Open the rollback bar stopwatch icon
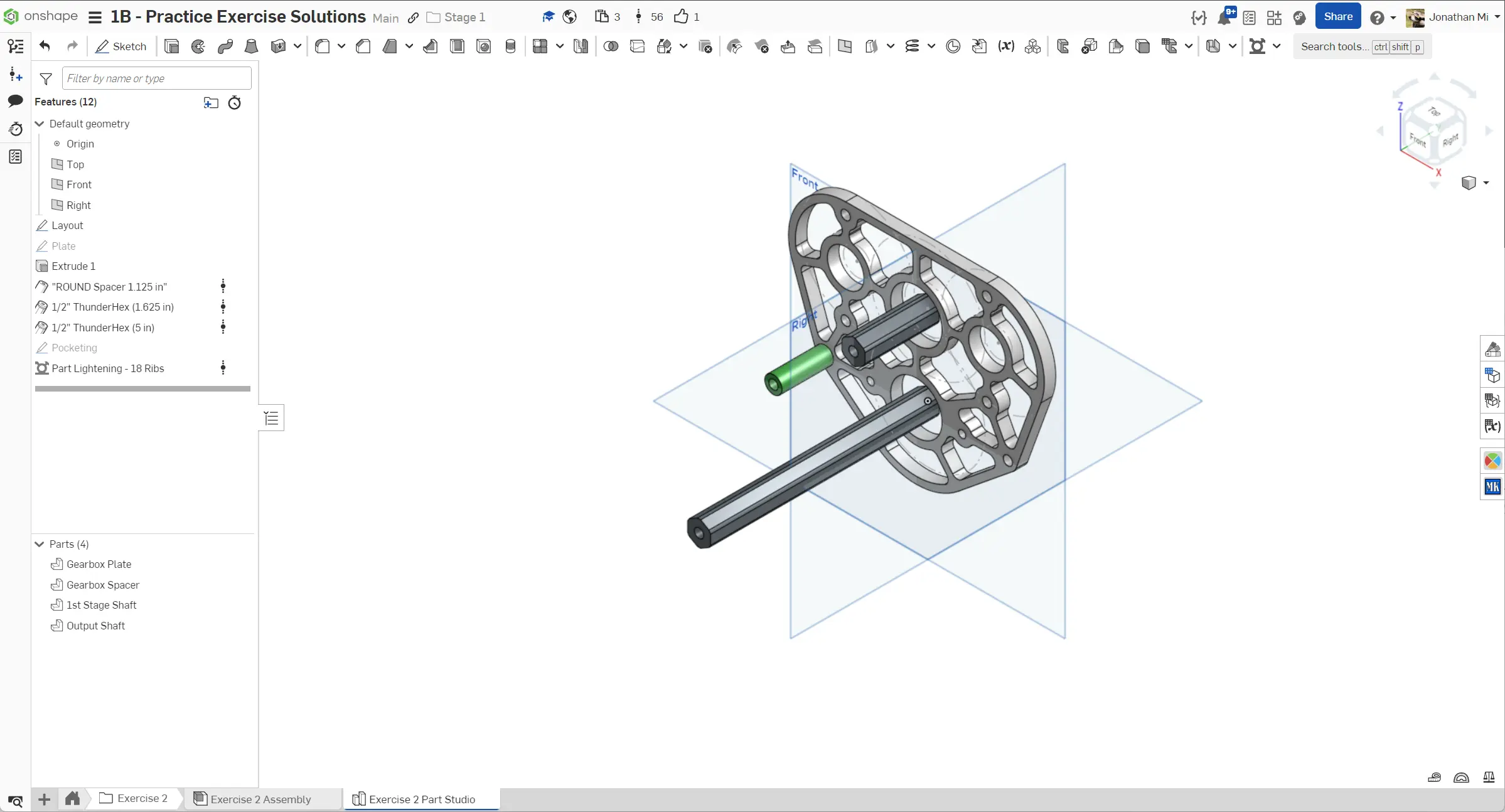 click(x=234, y=103)
